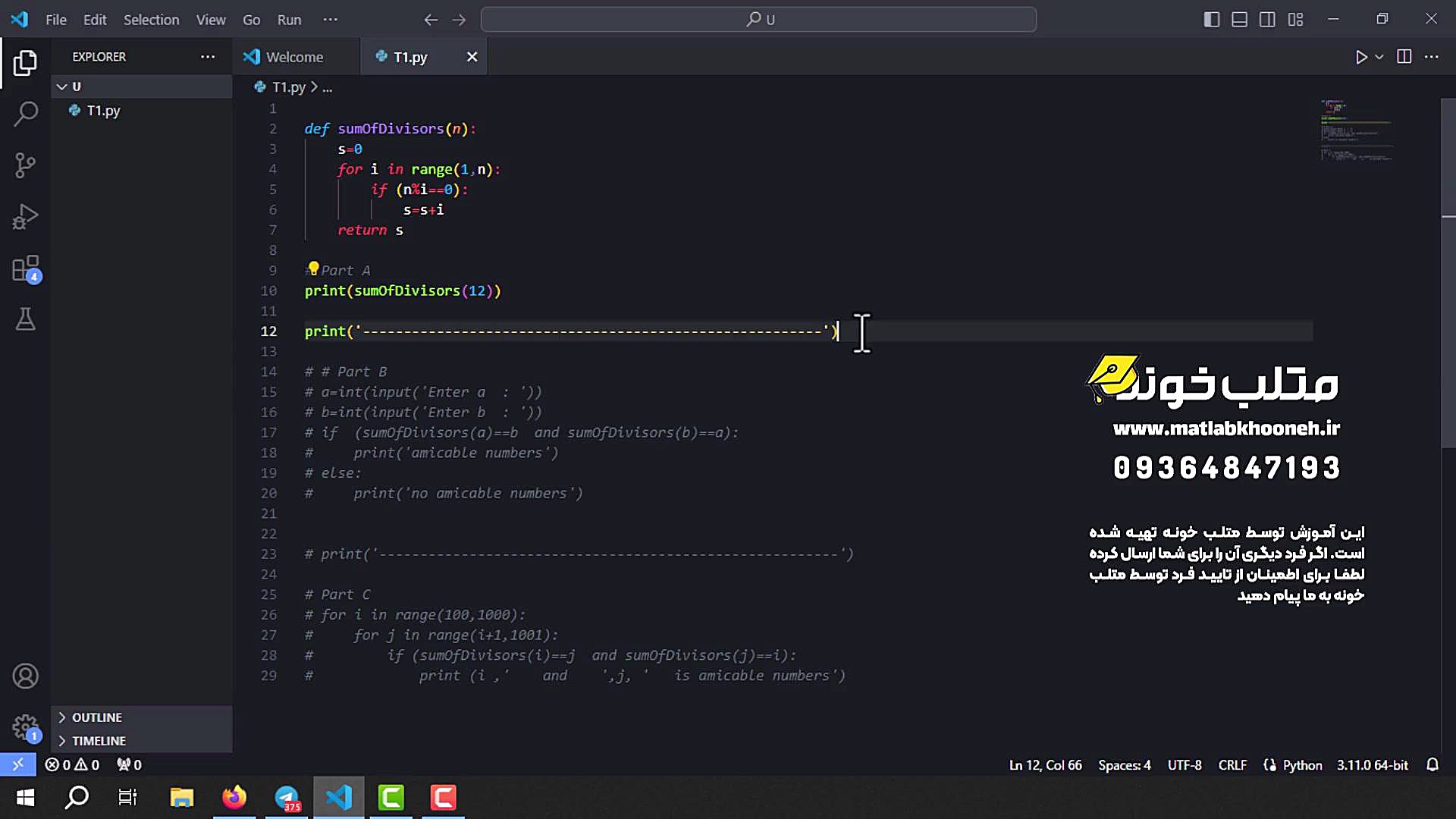Viewport: 1456px width, 819px height.
Task: Split the editor to the right
Action: point(1404,57)
